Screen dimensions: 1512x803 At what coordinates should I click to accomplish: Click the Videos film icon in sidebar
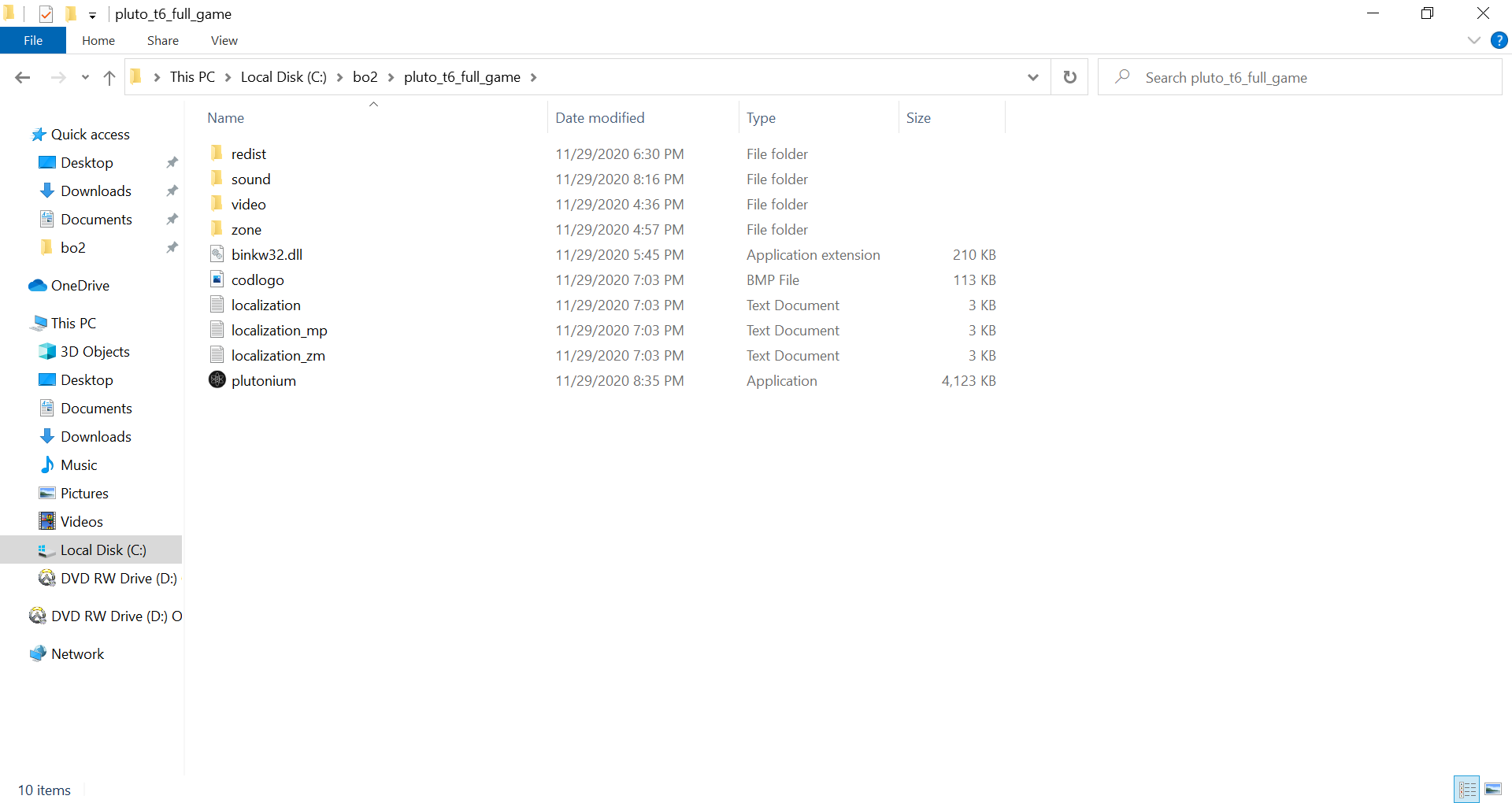click(47, 521)
